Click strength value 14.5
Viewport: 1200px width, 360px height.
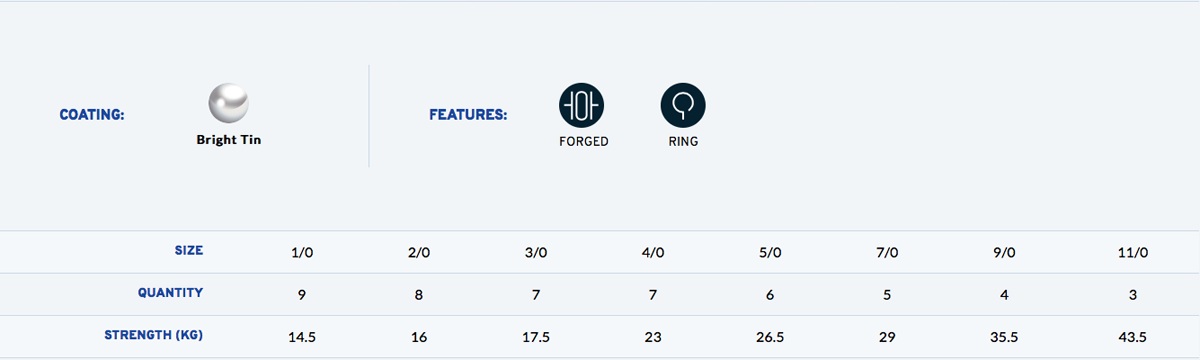pos(302,338)
